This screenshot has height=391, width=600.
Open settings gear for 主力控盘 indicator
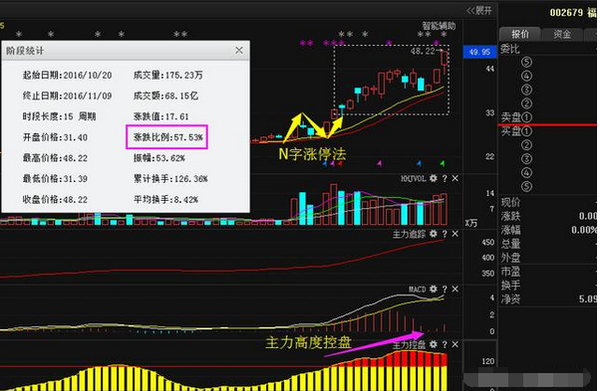(433, 345)
